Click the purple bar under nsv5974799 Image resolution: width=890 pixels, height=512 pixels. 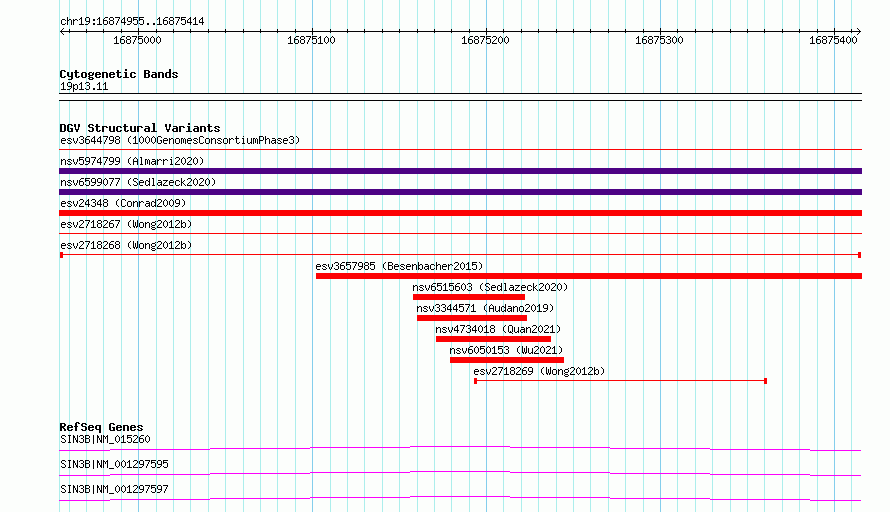(x=460, y=171)
